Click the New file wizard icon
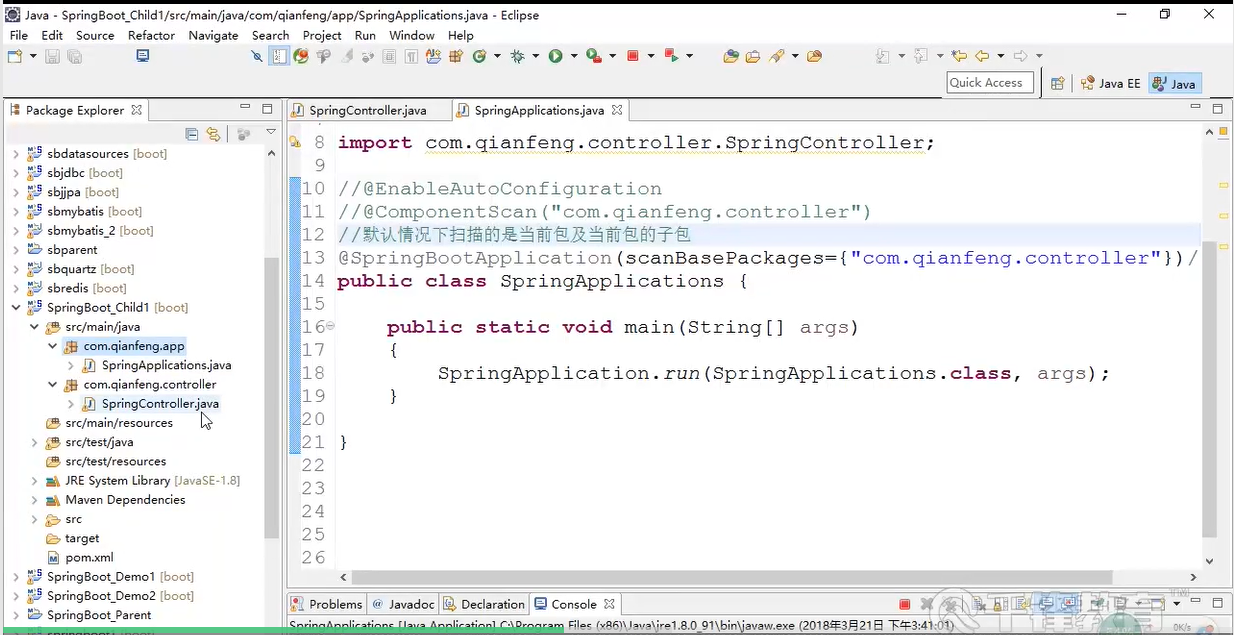This screenshot has width=1234, height=635. [15, 57]
